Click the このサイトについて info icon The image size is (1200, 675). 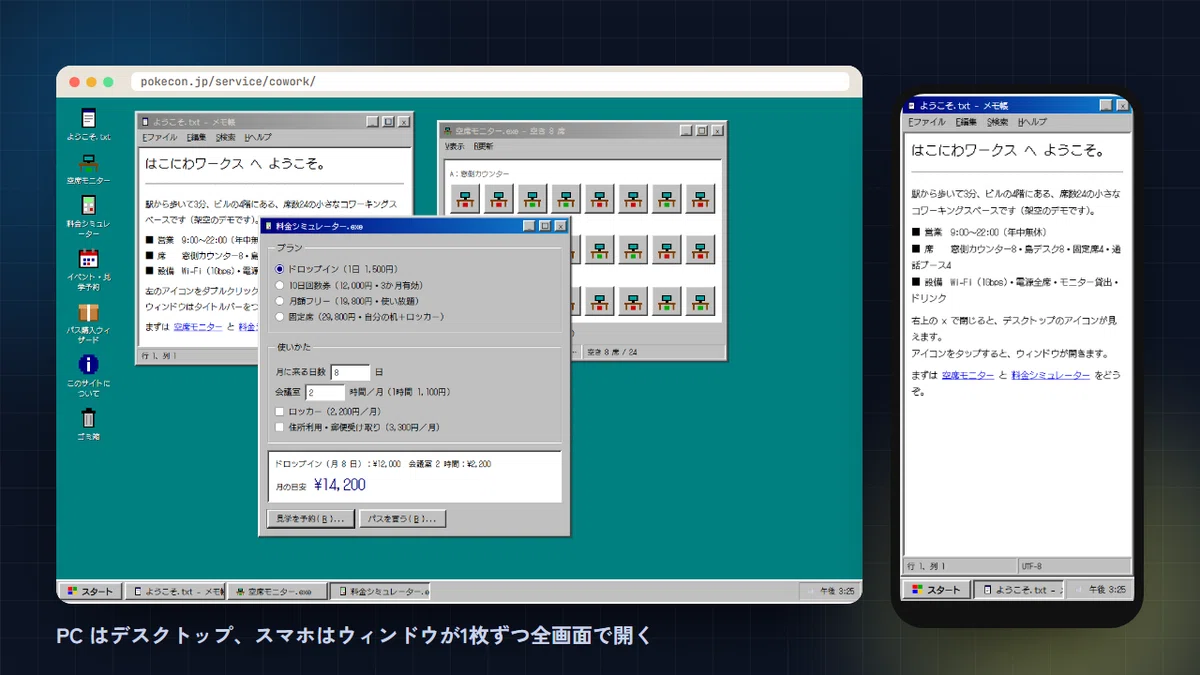click(x=89, y=375)
